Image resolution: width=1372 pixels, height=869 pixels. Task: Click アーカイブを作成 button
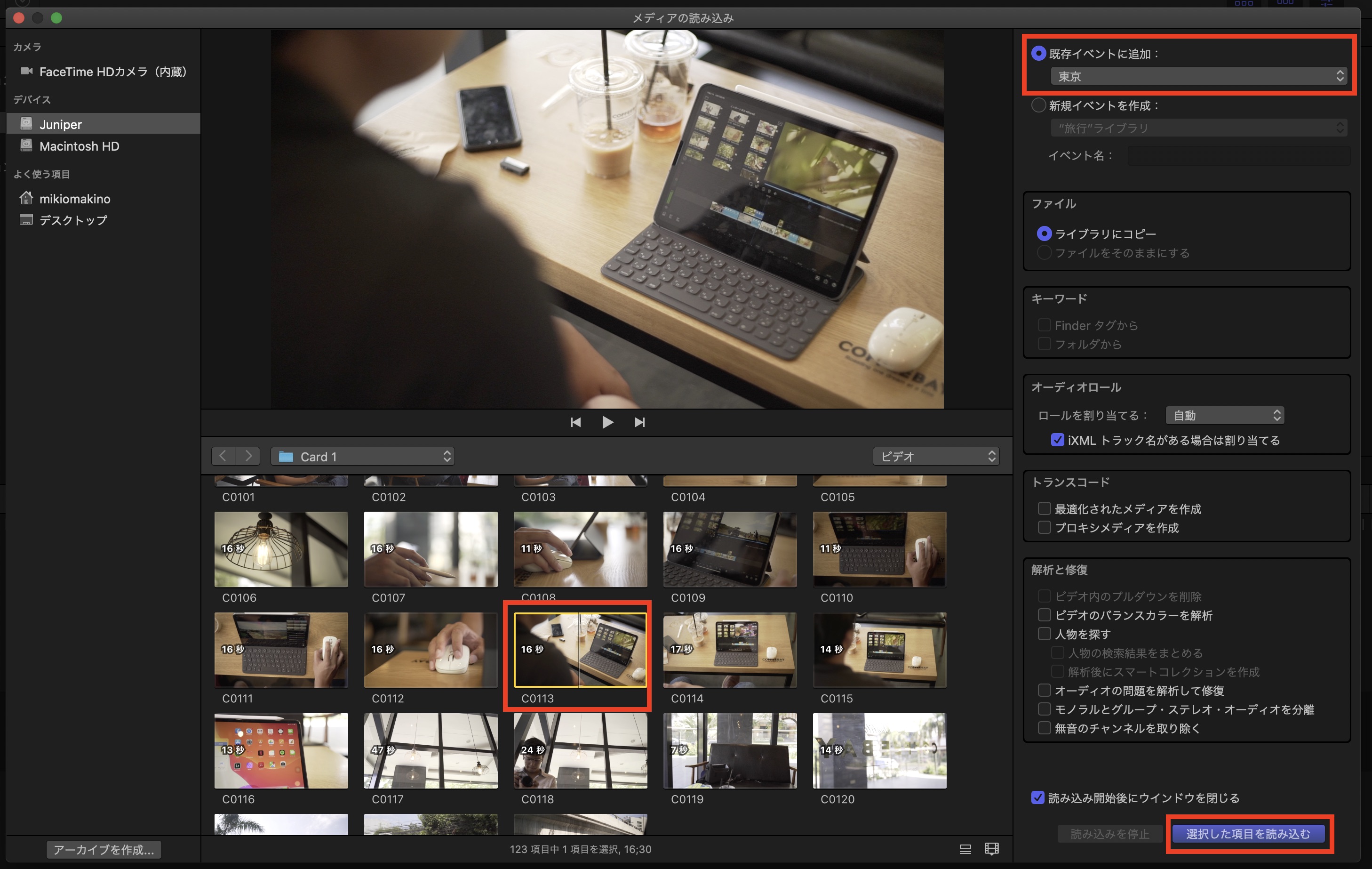click(104, 850)
